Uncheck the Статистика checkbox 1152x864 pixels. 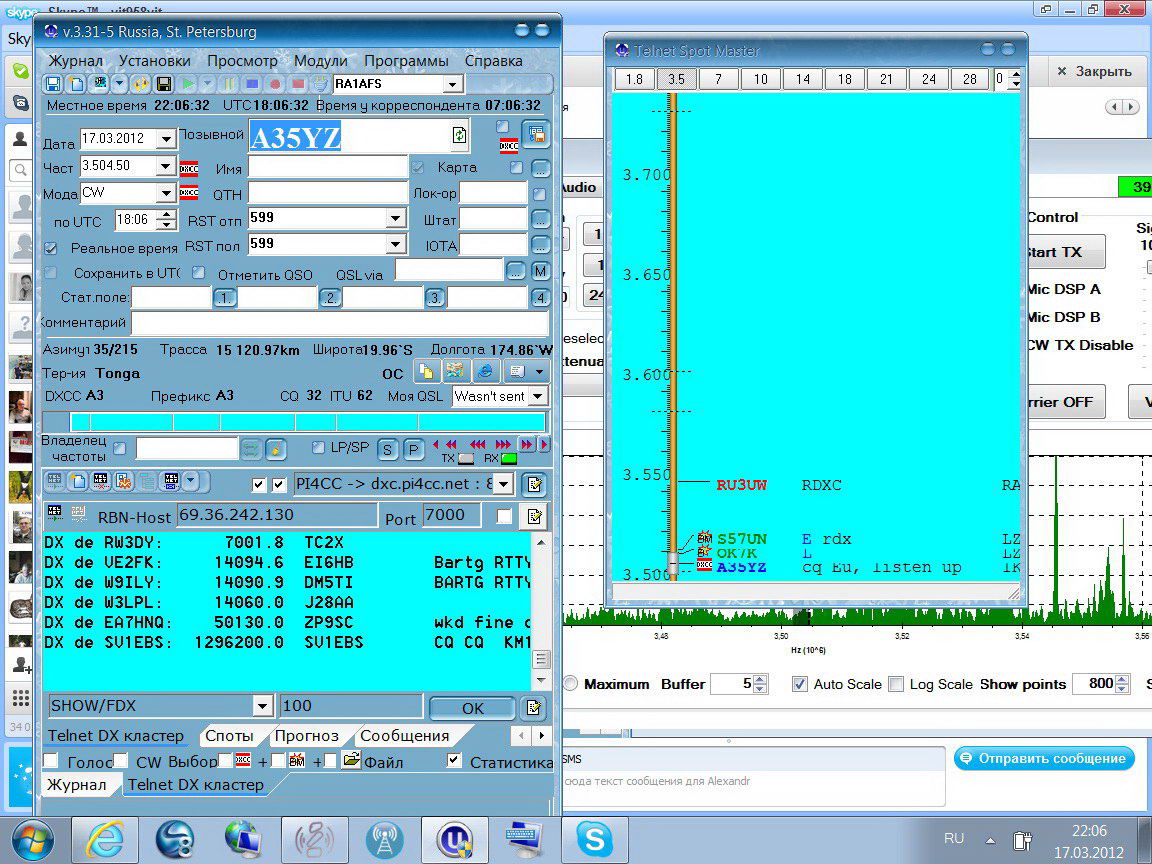click(x=455, y=761)
